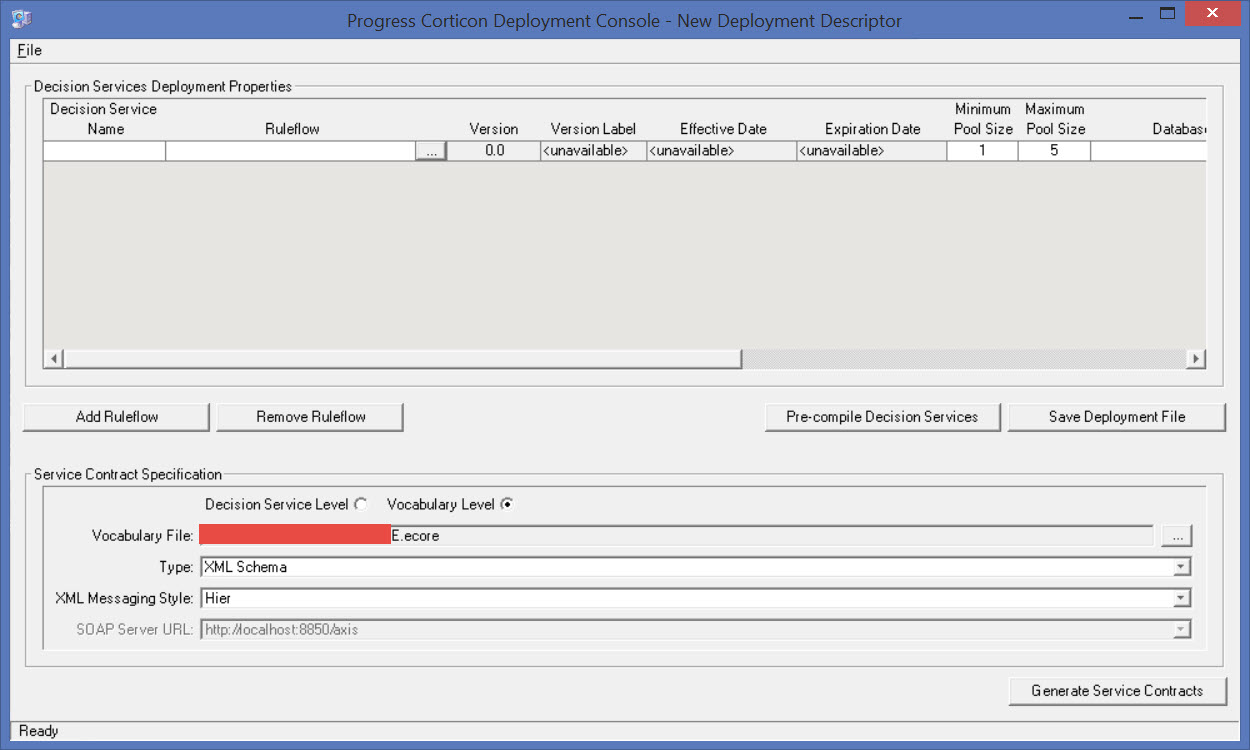This screenshot has height=750, width=1250.
Task: Click the table's left scroll arrow
Action: 54,359
